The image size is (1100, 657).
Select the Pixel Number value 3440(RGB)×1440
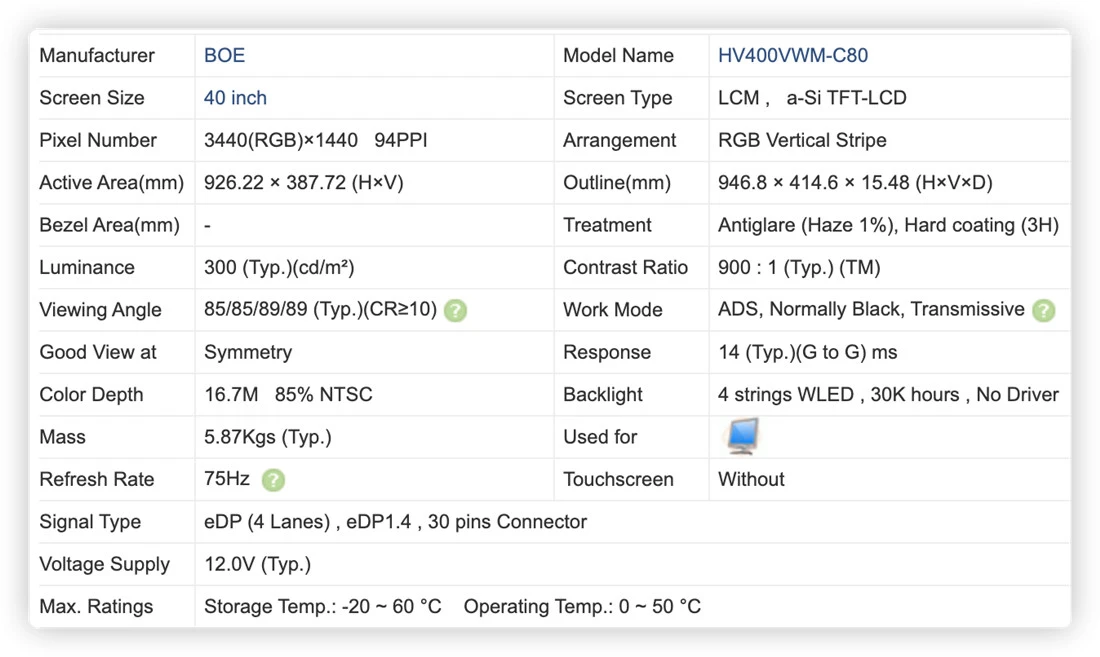coord(281,140)
